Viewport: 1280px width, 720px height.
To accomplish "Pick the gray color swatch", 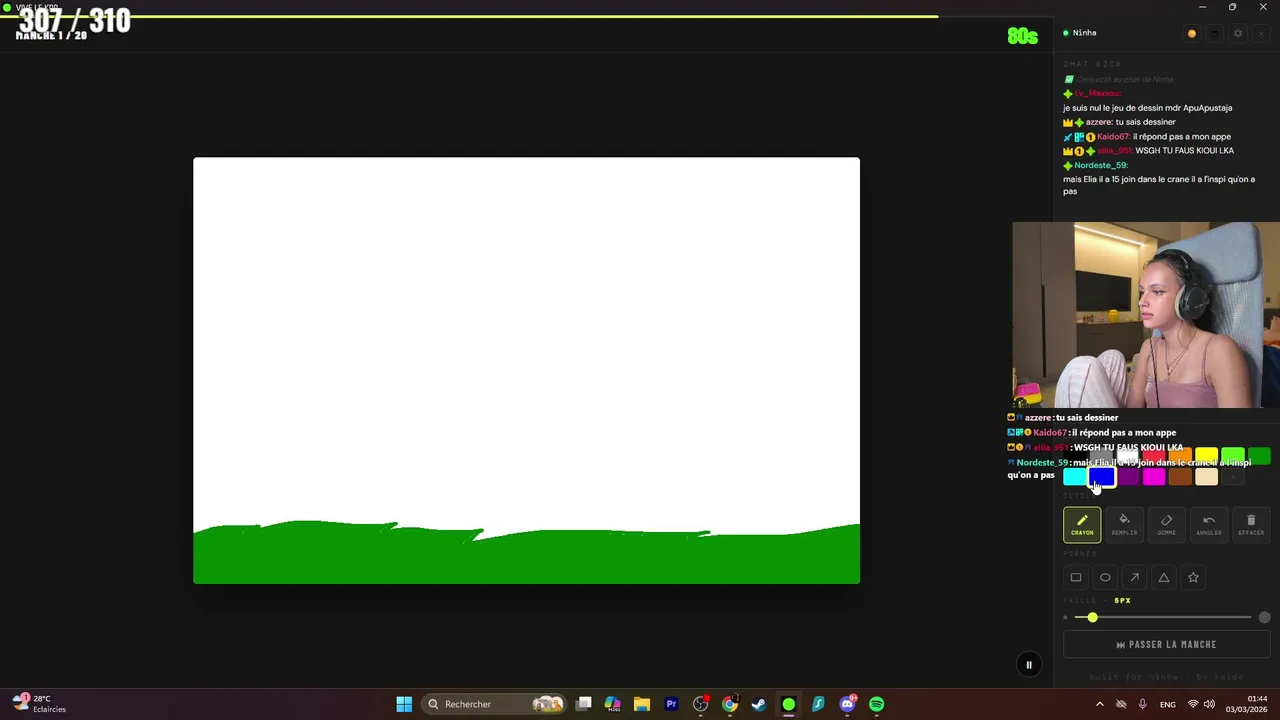I will tap(1102, 457).
